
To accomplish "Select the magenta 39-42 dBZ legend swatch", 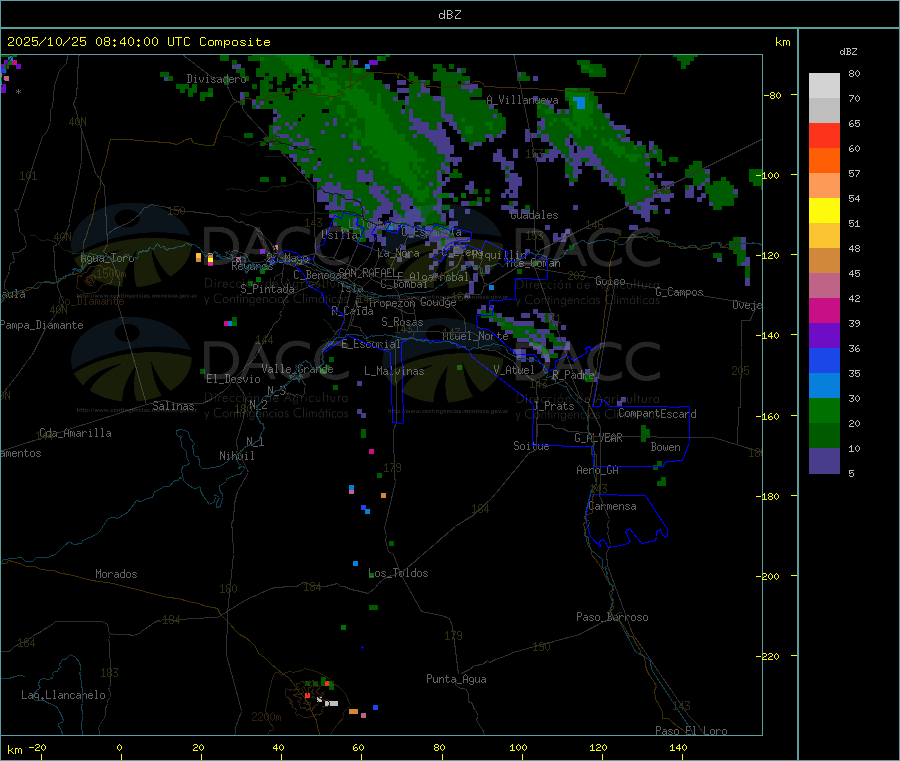I will point(824,310).
